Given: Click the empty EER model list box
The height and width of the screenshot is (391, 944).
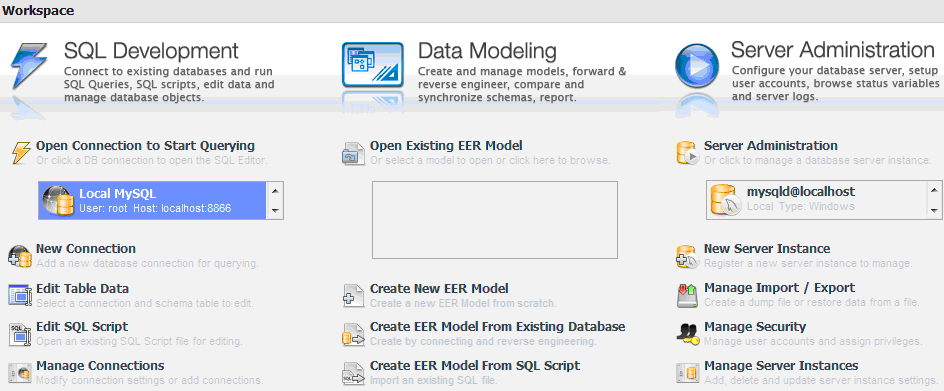Looking at the screenshot, I should click(x=494, y=220).
